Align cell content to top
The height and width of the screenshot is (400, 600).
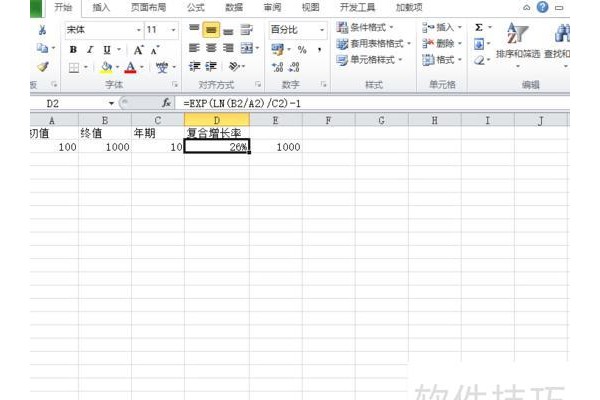click(194, 29)
